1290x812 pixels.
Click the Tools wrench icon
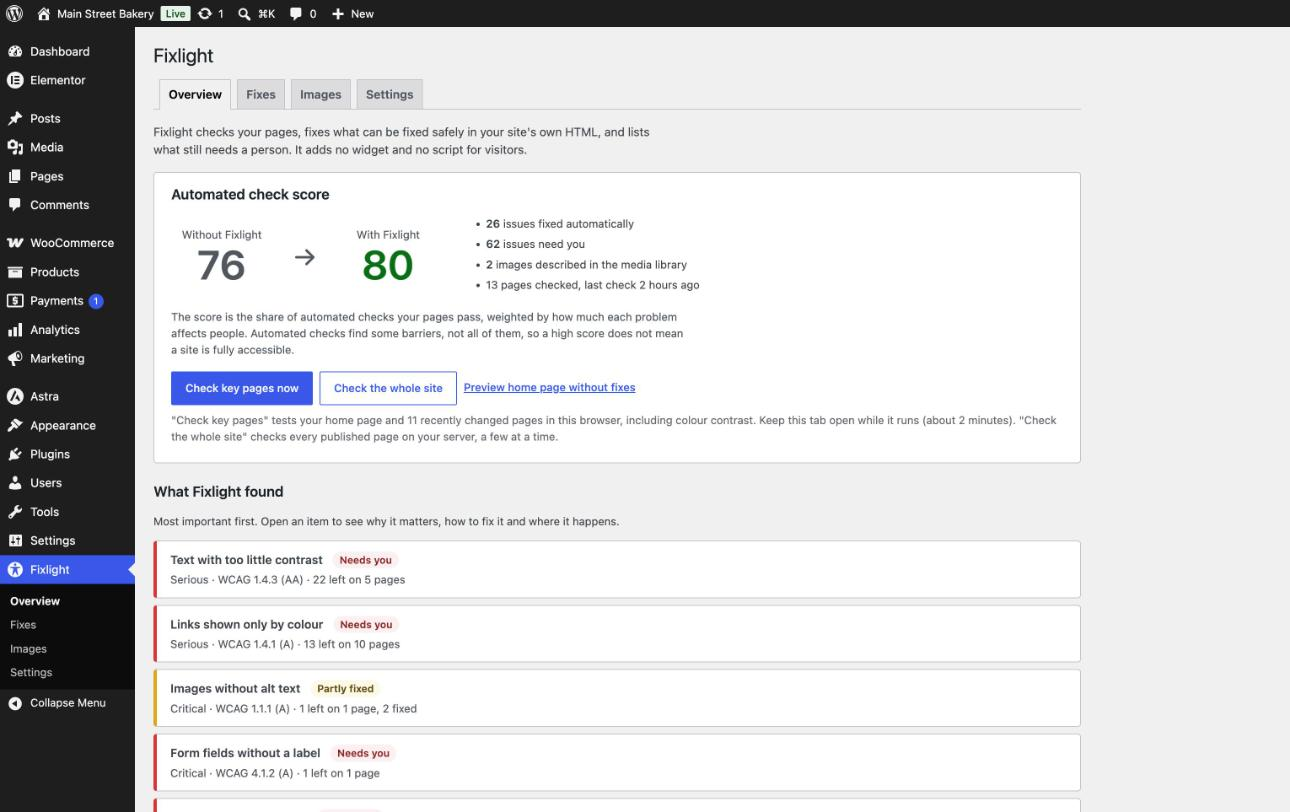(x=15, y=512)
